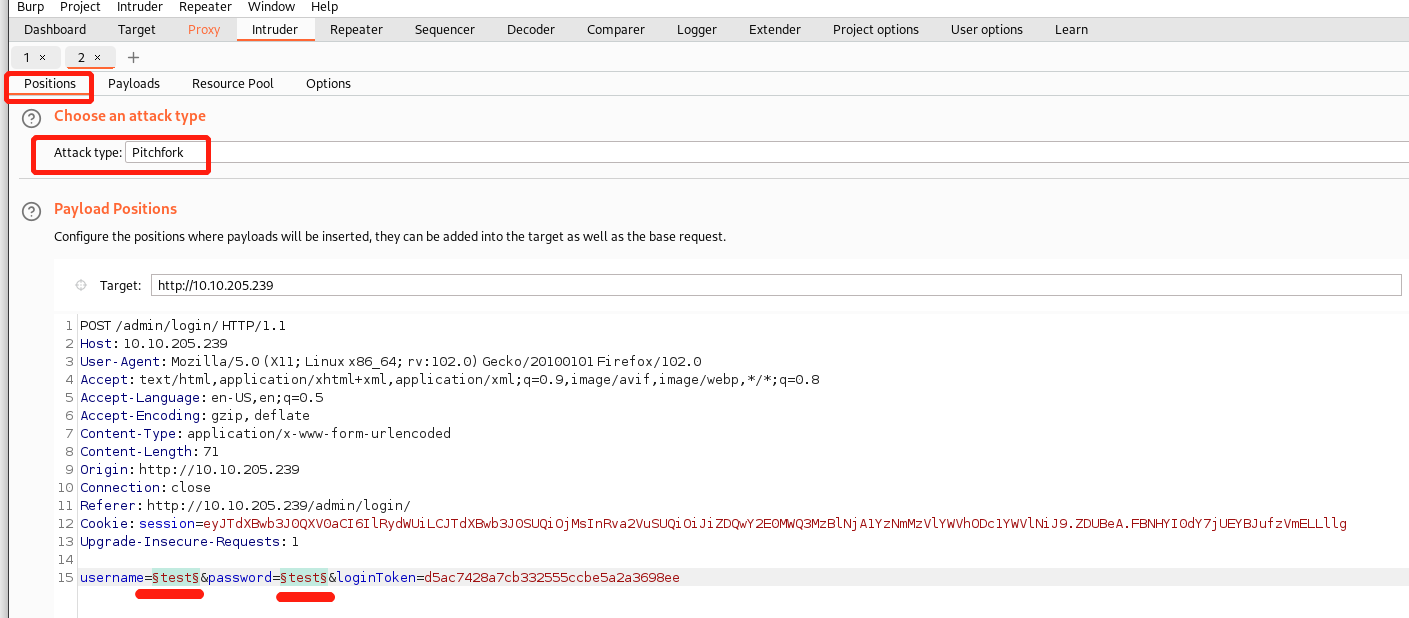Open the Resource Pool tab
The image size is (1409, 618).
(232, 84)
